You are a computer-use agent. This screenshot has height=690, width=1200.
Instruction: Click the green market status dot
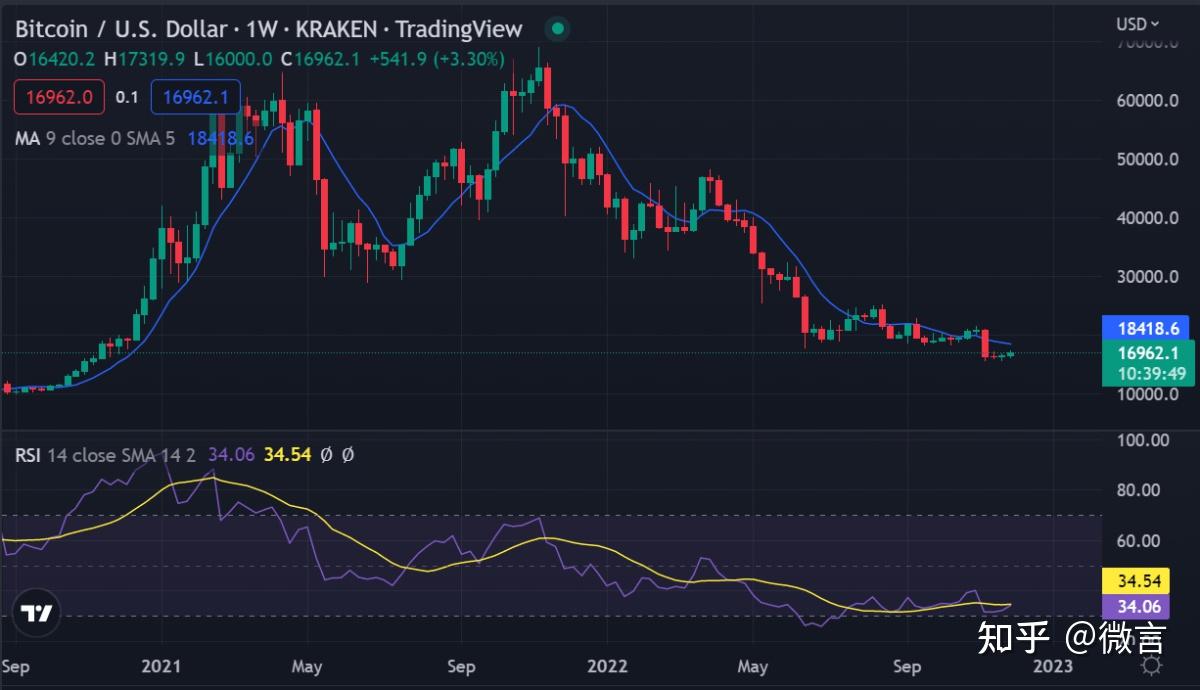click(x=560, y=28)
